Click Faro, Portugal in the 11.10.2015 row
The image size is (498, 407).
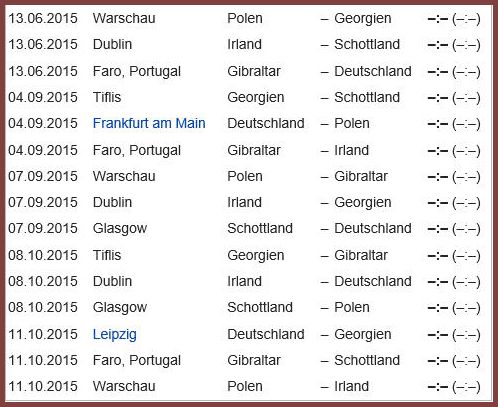coord(137,361)
